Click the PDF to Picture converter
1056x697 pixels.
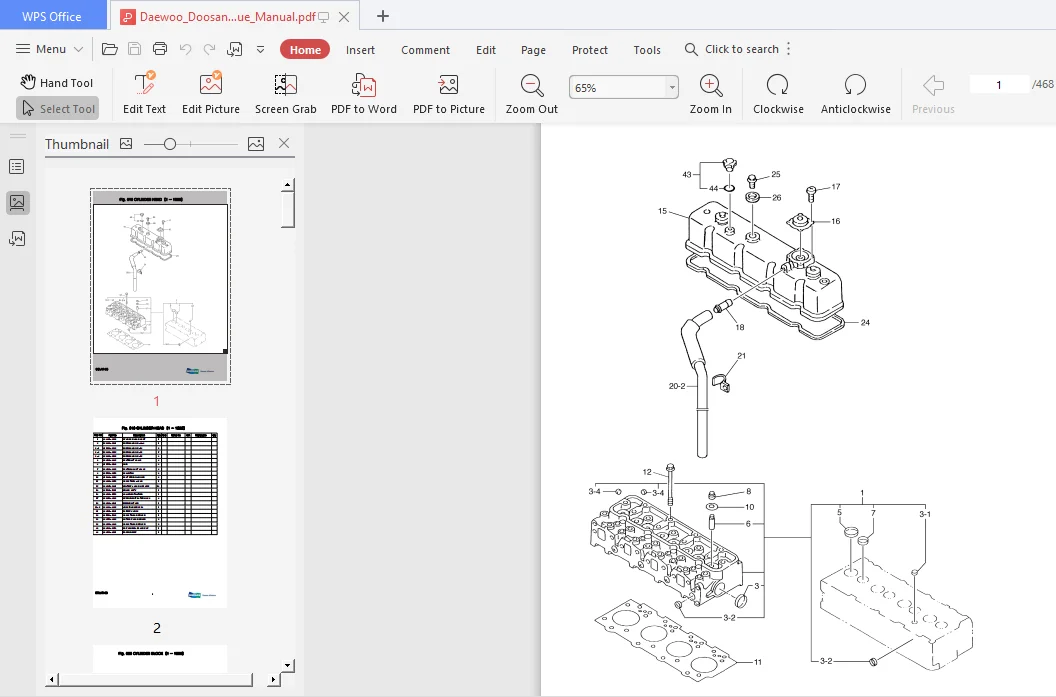point(449,94)
